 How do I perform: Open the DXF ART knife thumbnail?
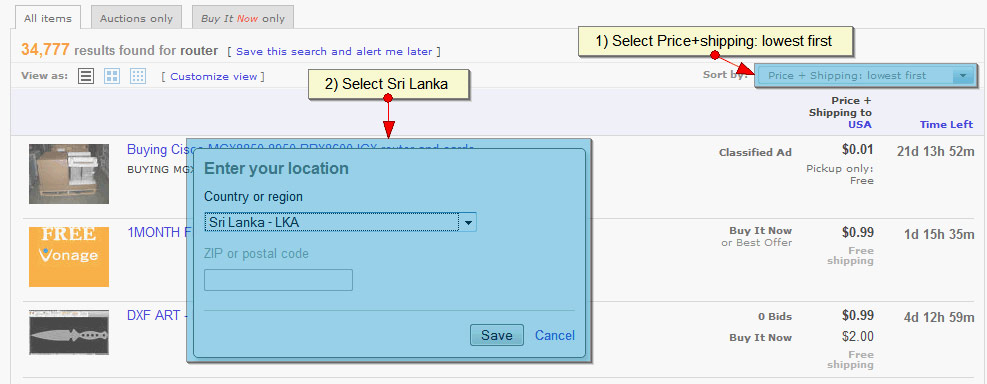tap(69, 332)
